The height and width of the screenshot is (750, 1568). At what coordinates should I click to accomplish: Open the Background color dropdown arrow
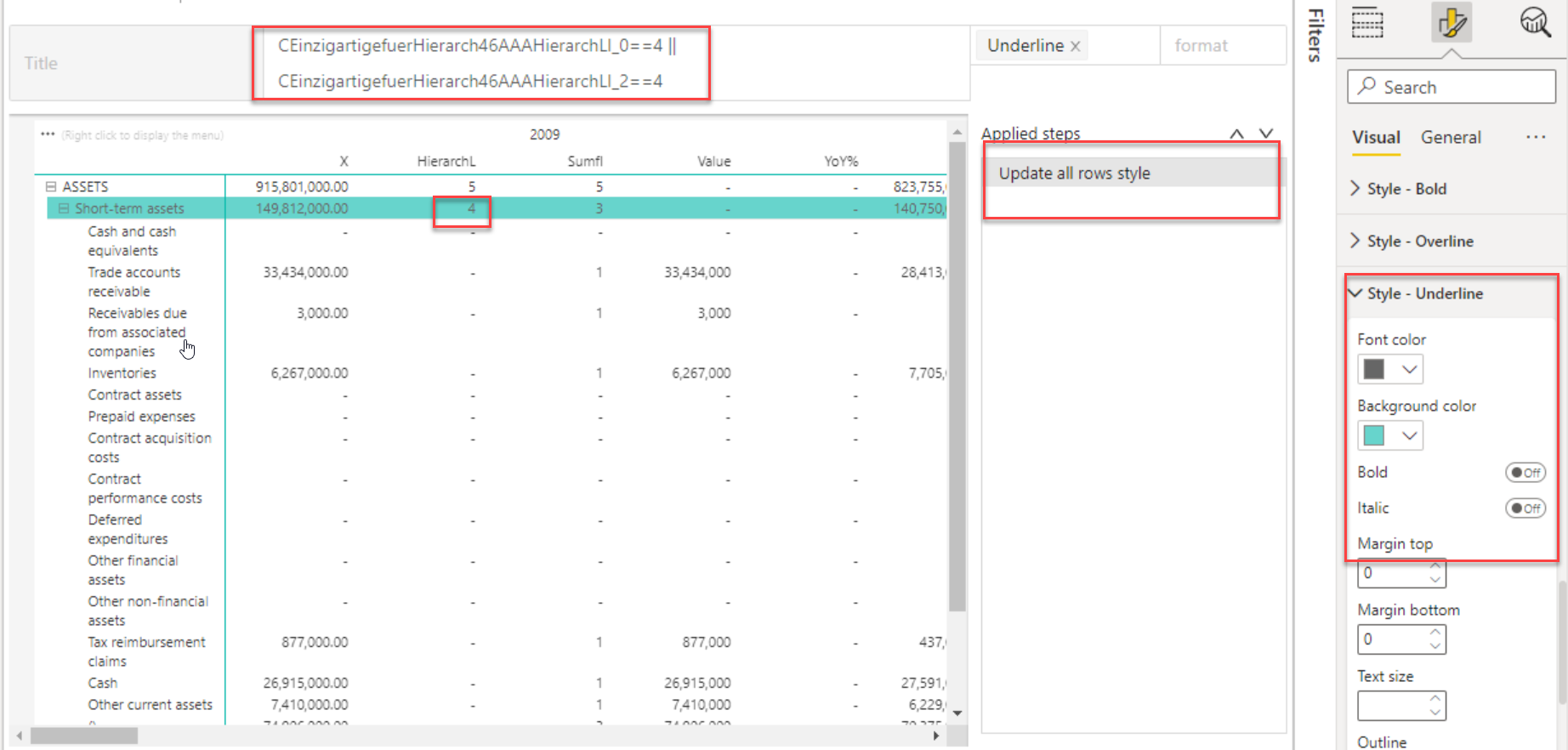click(x=1409, y=435)
